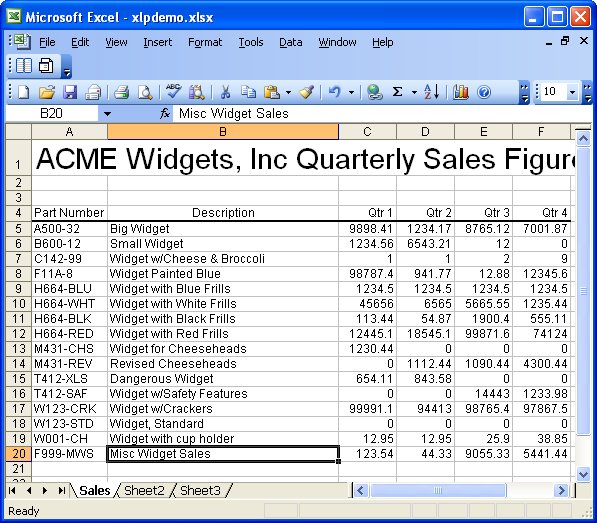Expand the Name Box dropdown arrow
Screen dimensions: 597x523
coord(107,113)
